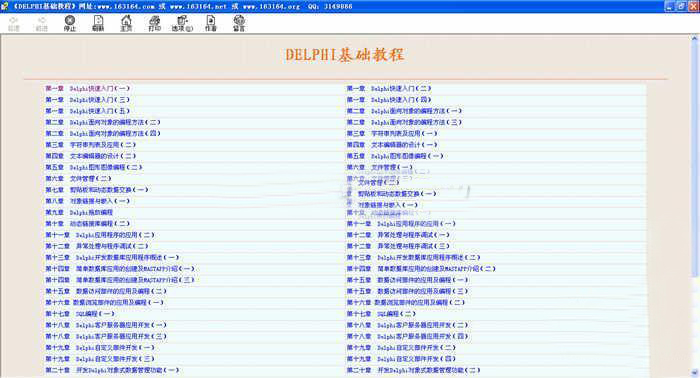Open 第二章 Delphi面向对象的编程方法(四)
The height and width of the screenshot is (378, 700).
click(x=103, y=133)
